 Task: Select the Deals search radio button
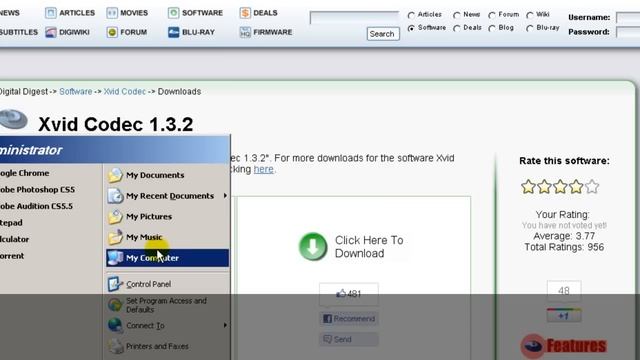[457, 28]
